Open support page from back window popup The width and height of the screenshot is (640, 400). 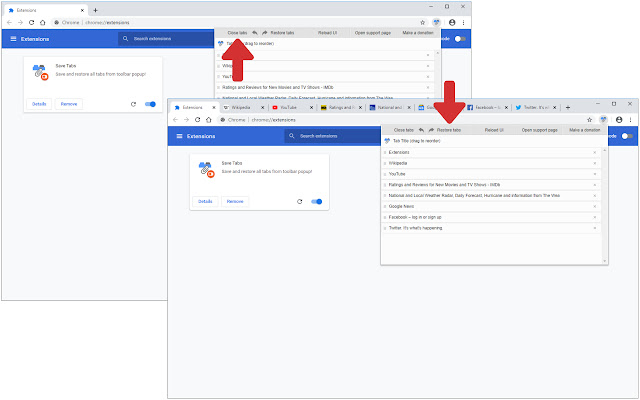point(373,33)
